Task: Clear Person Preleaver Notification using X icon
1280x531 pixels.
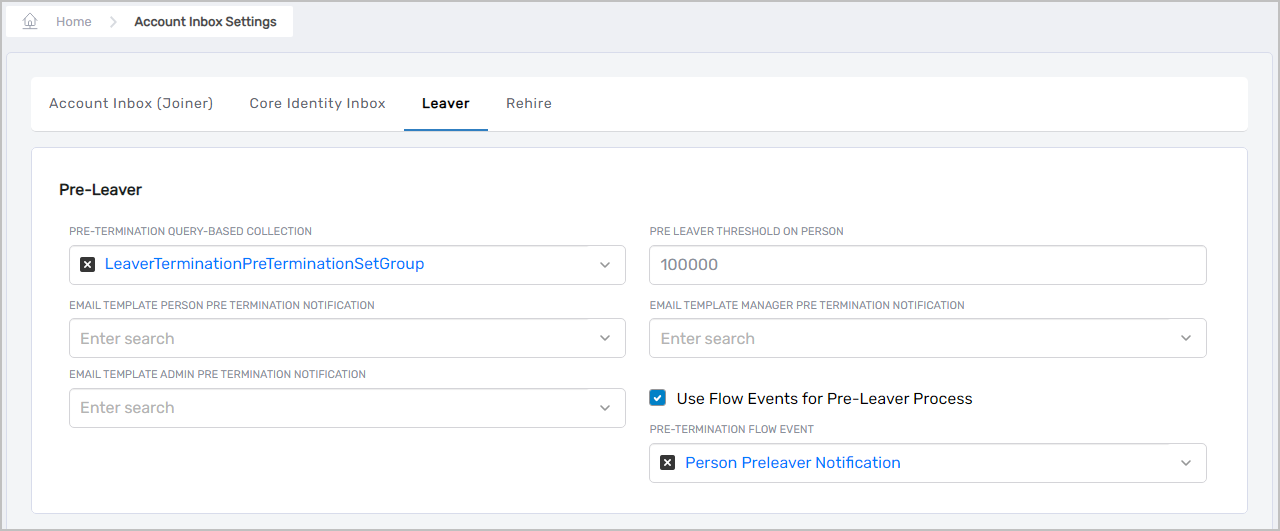Action: pyautogui.click(x=667, y=463)
